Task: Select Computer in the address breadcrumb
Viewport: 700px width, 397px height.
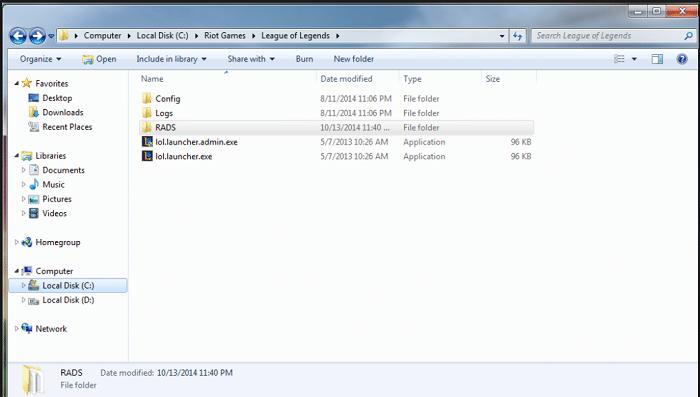Action: point(102,36)
